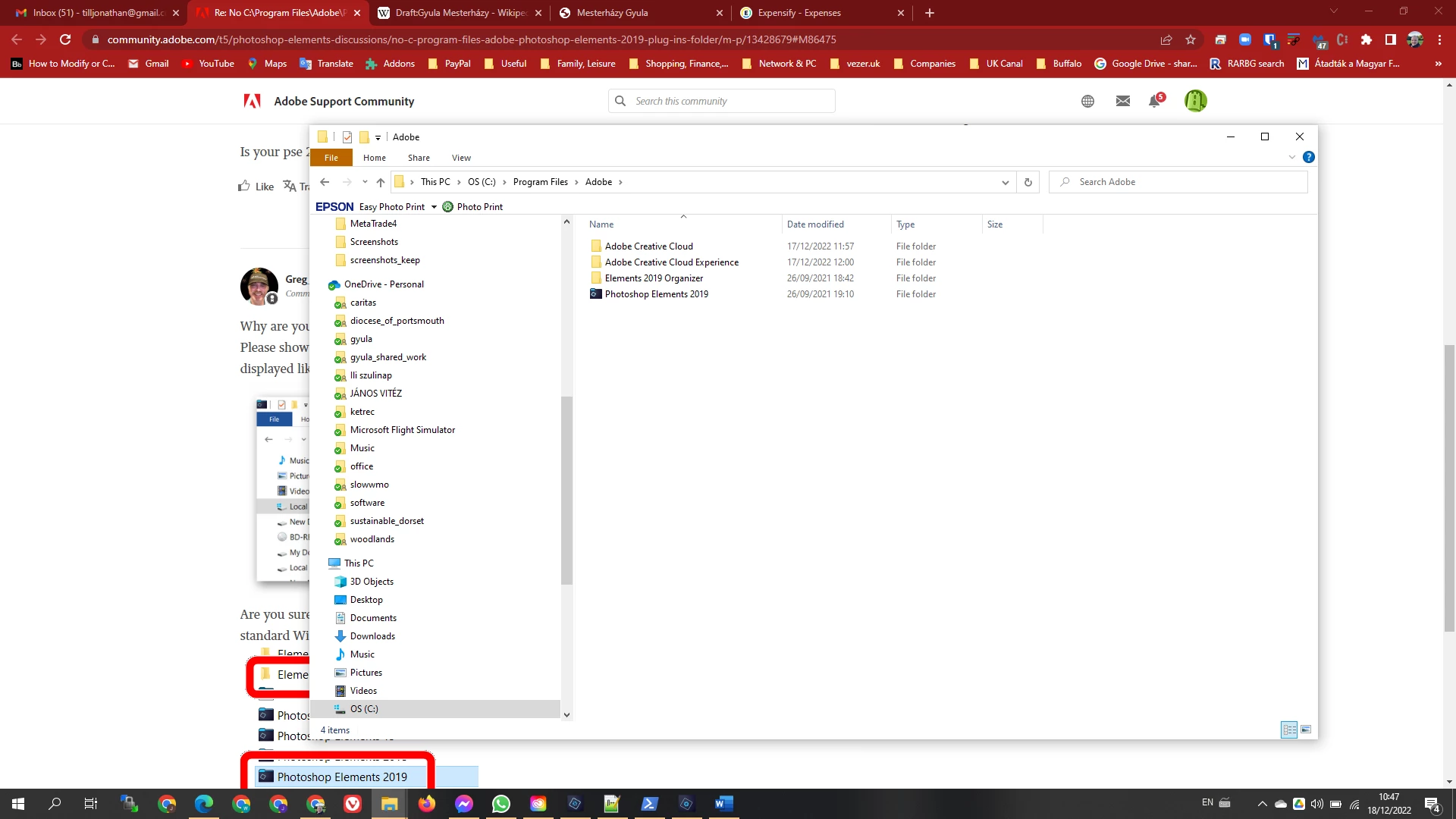Click the language globe icon
This screenshot has width=1456, height=819.
[1087, 101]
